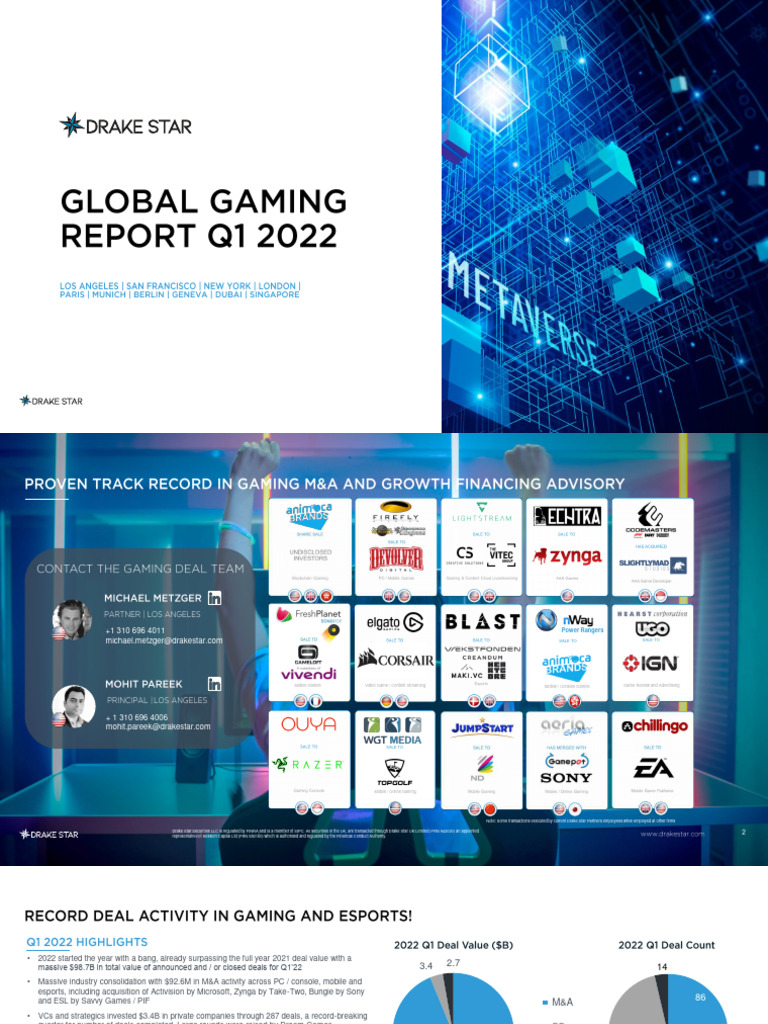Click the blue M&A legend square
The width and height of the screenshot is (768, 1024).
[545, 1002]
